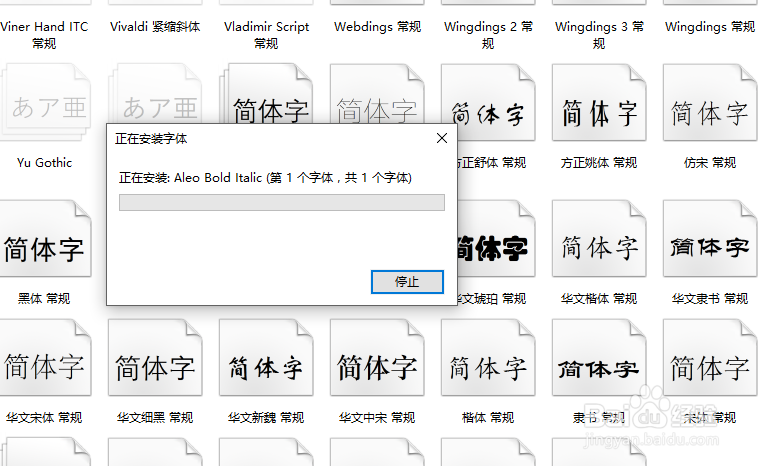Select the 楷体 常规 font icon

(x=488, y=358)
